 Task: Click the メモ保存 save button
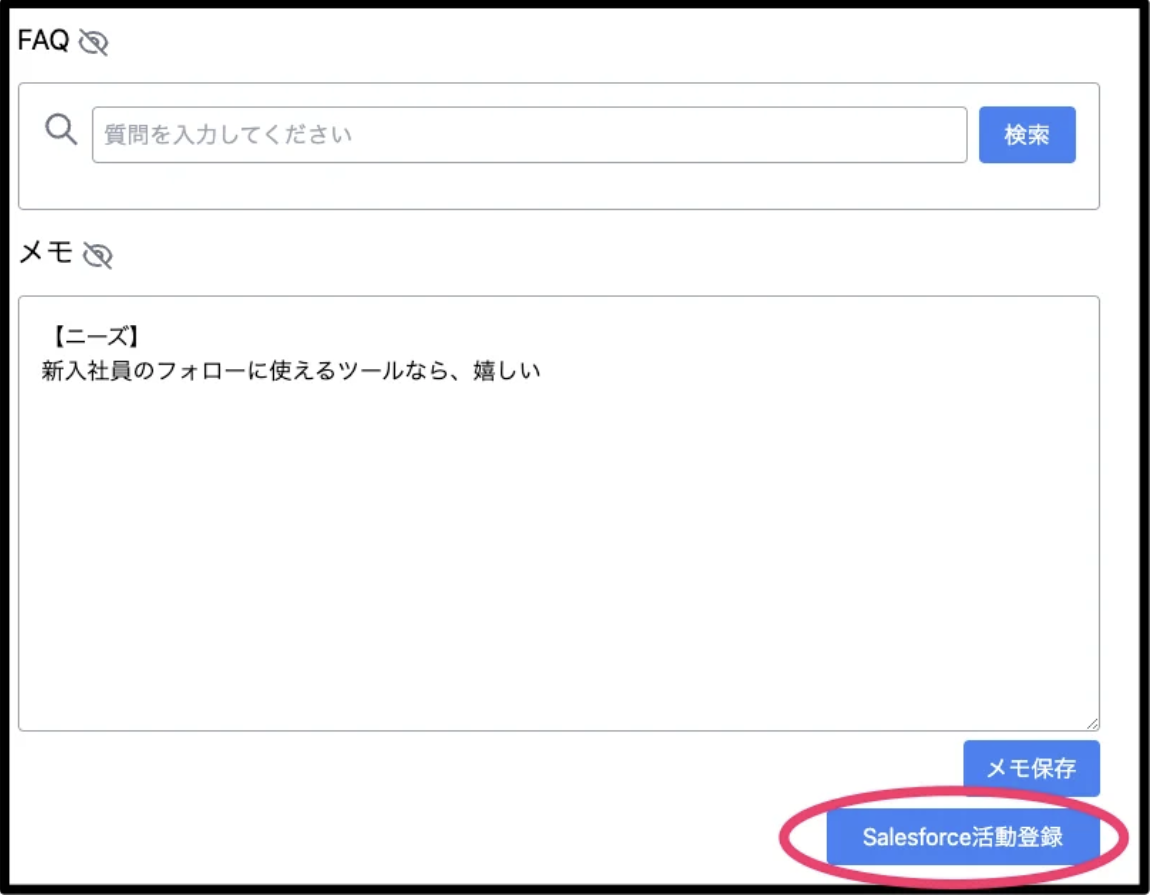coord(1030,767)
